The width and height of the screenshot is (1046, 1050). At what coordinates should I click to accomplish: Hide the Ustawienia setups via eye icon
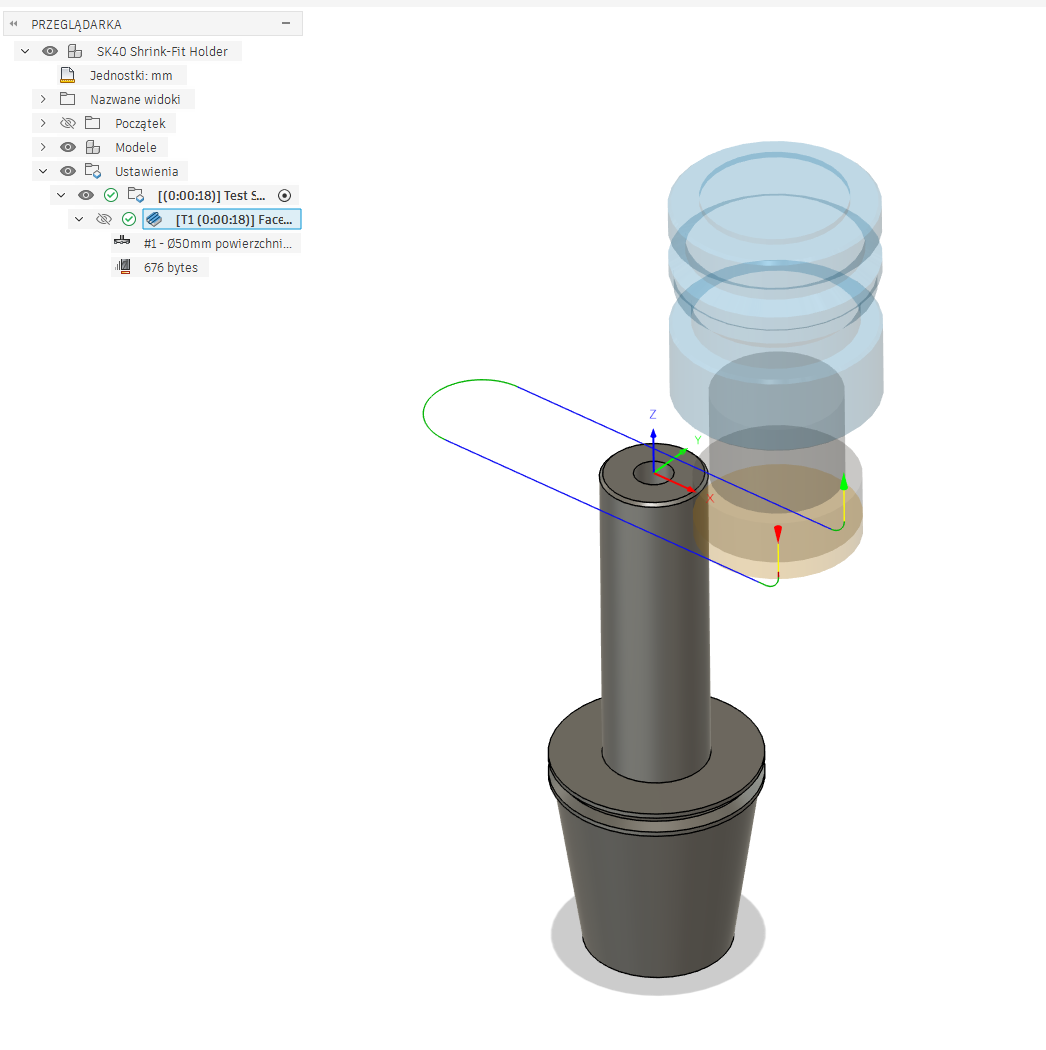(68, 171)
